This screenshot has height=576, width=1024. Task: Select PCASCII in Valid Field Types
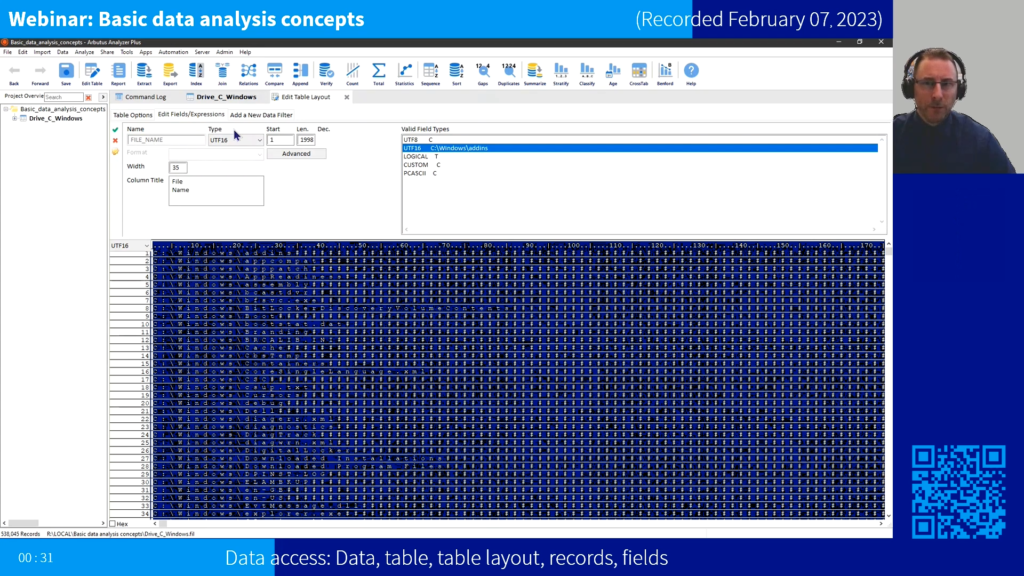[640, 174]
